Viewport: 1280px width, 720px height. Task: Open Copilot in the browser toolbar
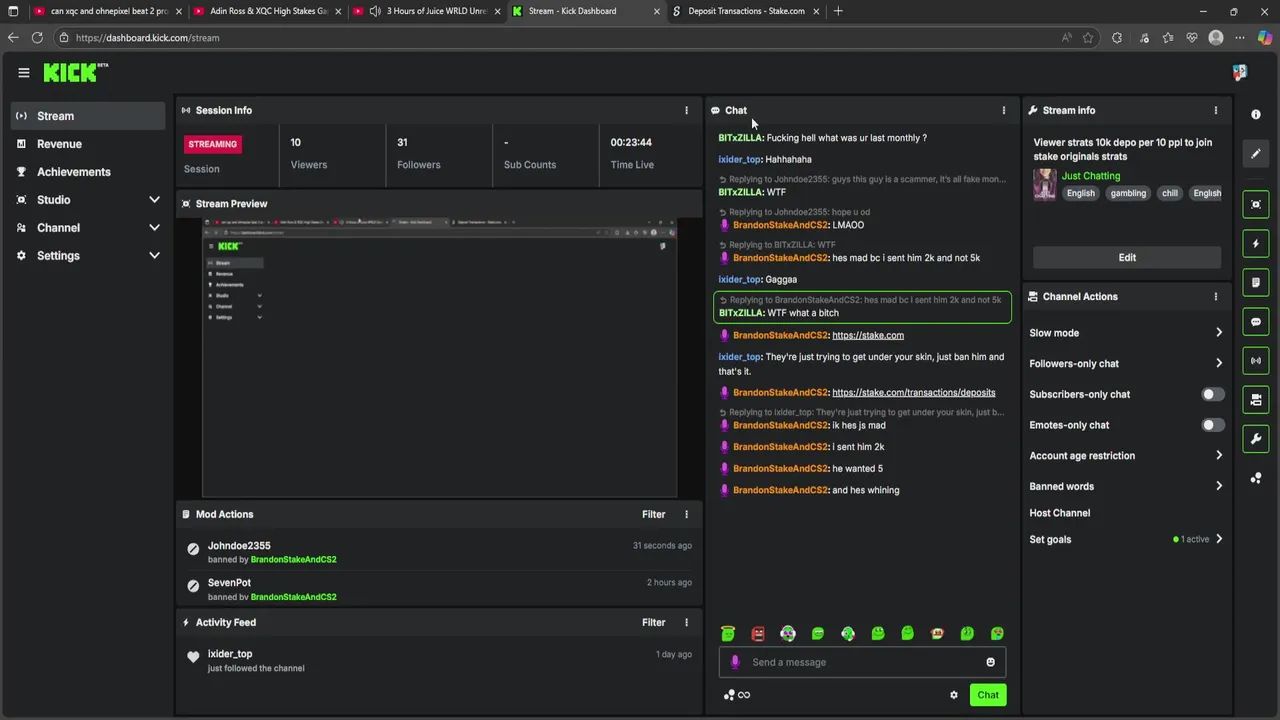point(1265,38)
